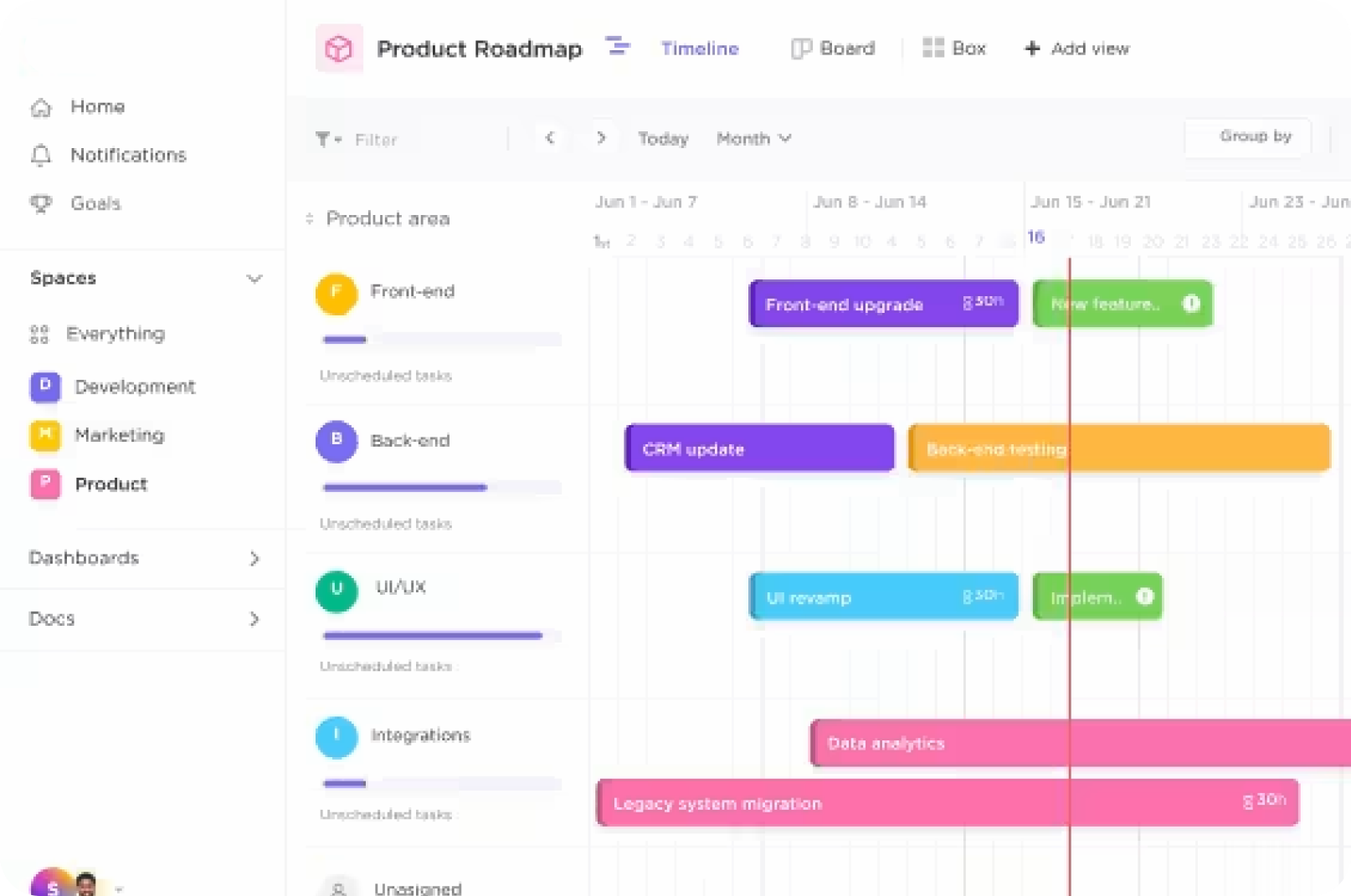Click the filter funnel icon

323,140
